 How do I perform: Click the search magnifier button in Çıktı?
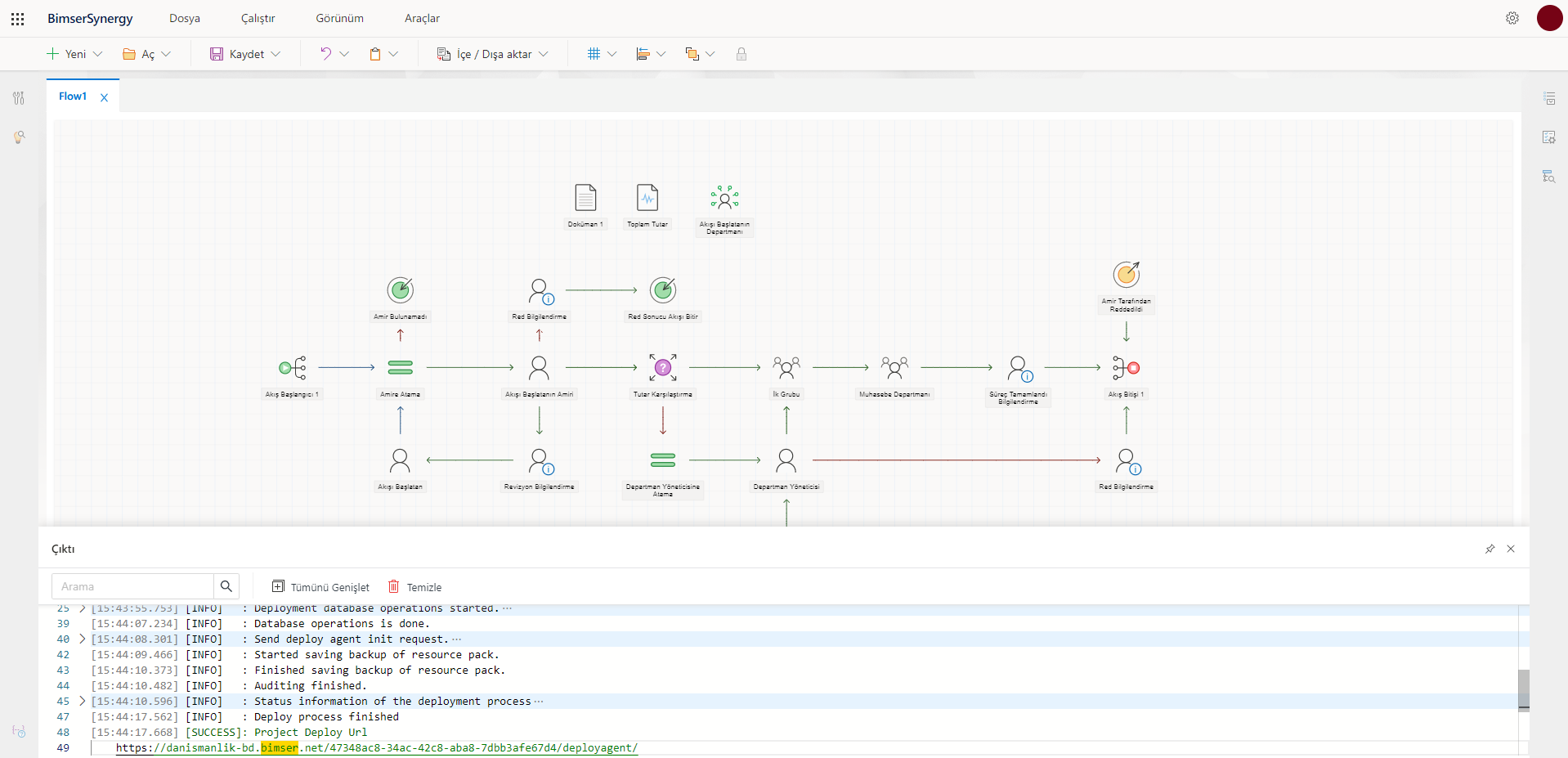226,586
